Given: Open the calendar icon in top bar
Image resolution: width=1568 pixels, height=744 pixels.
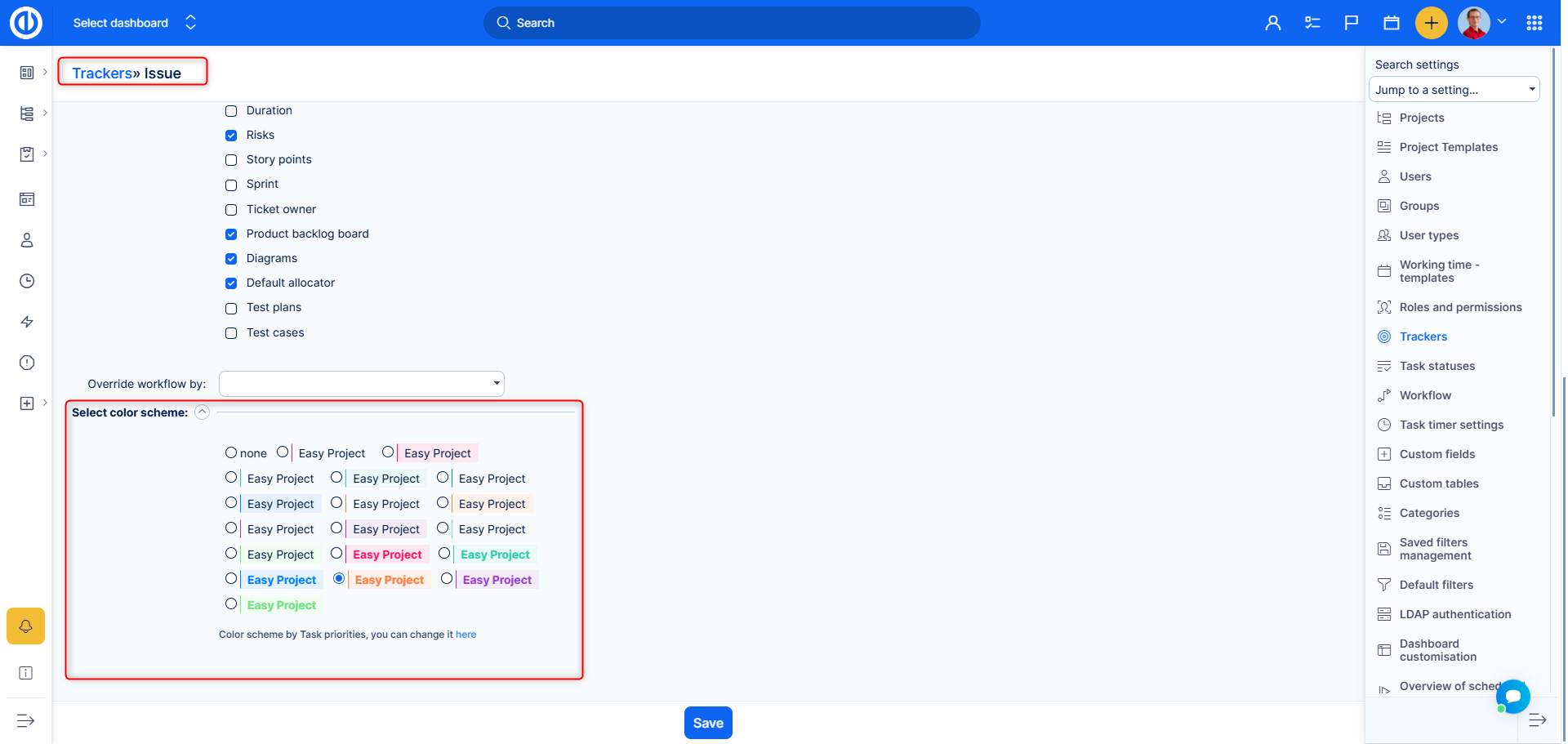Looking at the screenshot, I should coord(1392,23).
